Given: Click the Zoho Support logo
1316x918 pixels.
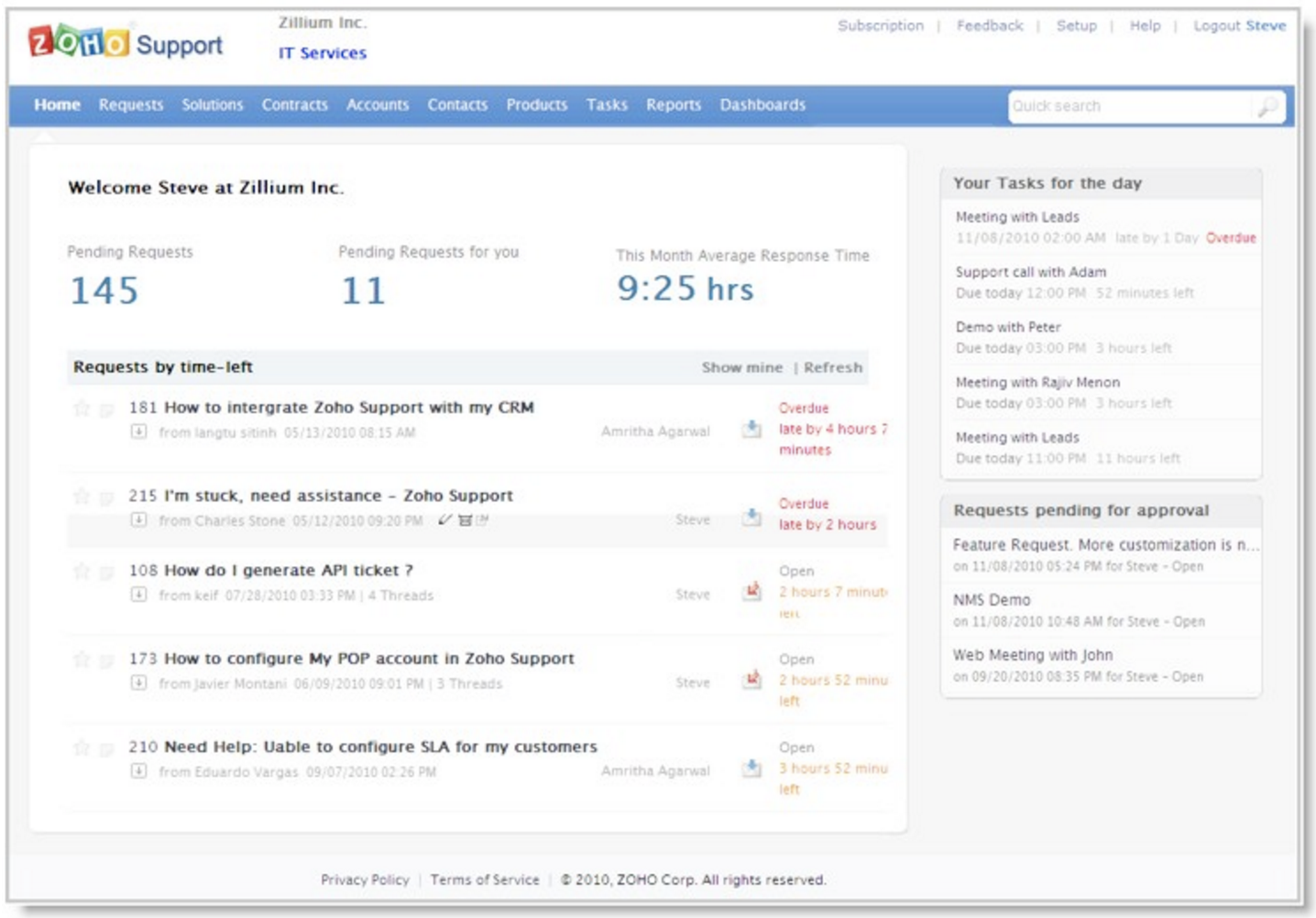Looking at the screenshot, I should click(126, 43).
